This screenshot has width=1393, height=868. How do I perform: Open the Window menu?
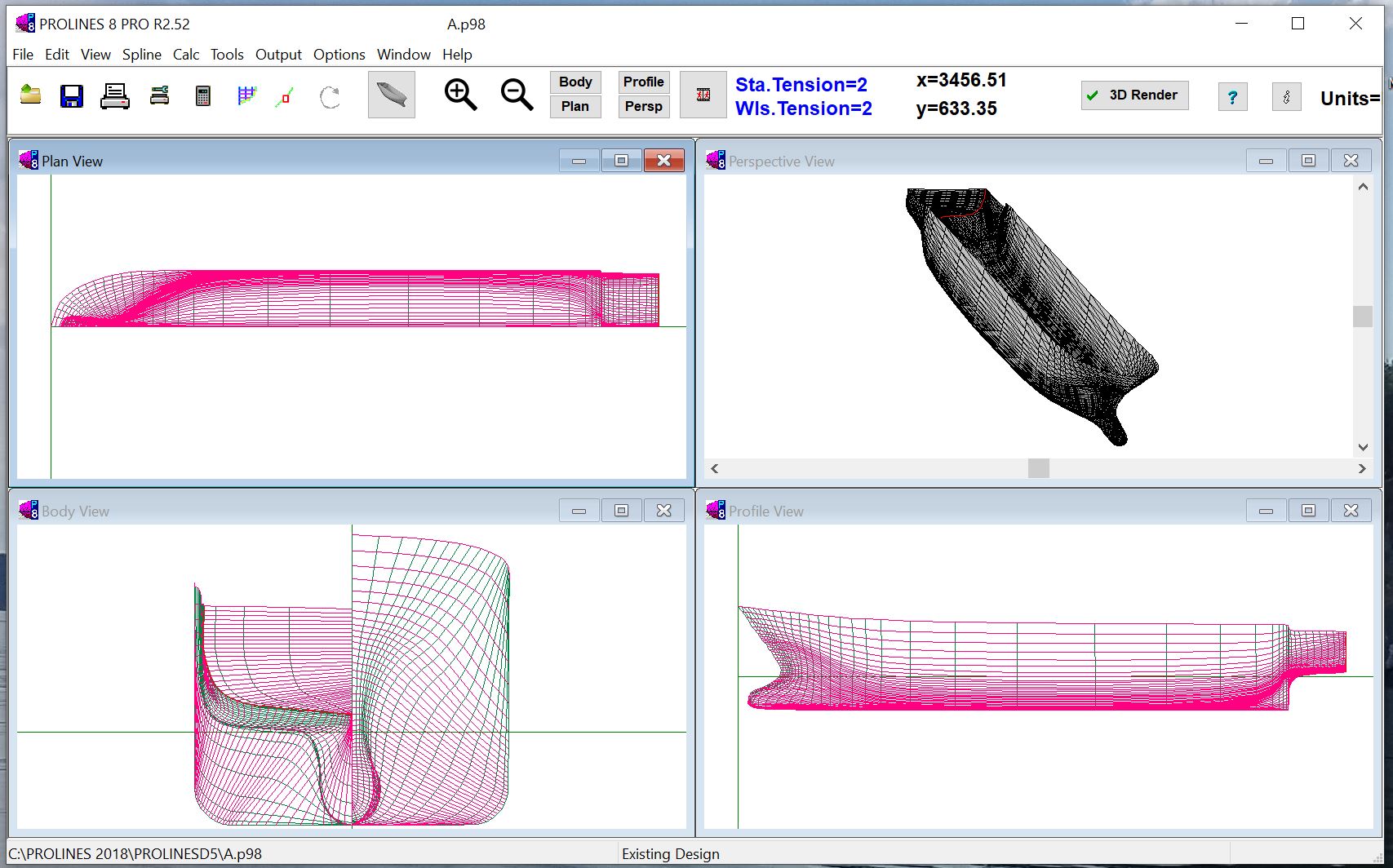(x=403, y=55)
